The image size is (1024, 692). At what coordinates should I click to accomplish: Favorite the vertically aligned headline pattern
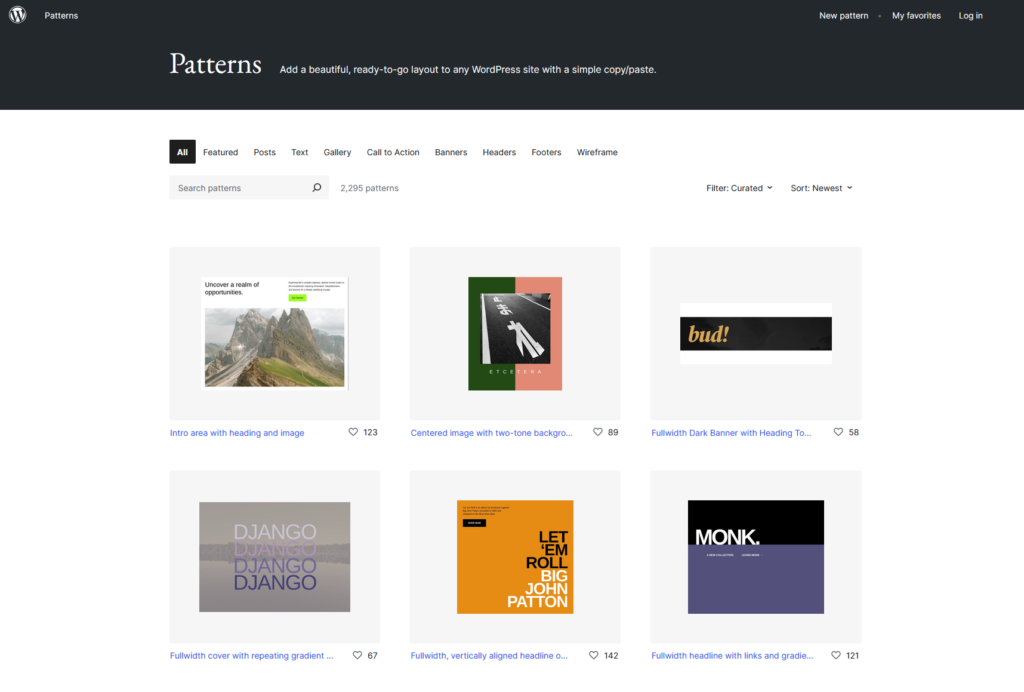(594, 655)
